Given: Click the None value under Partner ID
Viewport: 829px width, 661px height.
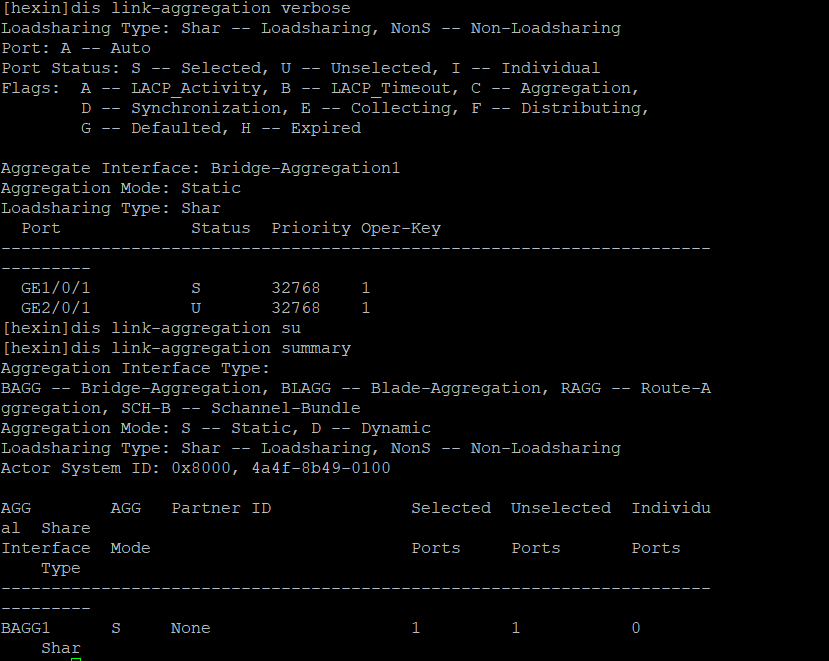Looking at the screenshot, I should point(191,628).
